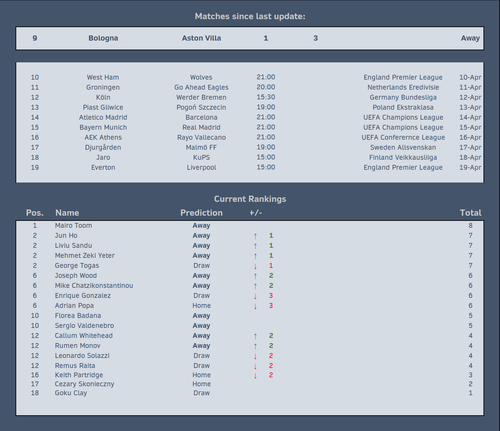Select Werder Bremen team name
Image resolution: width=500 pixels, height=431 pixels.
[201, 97]
